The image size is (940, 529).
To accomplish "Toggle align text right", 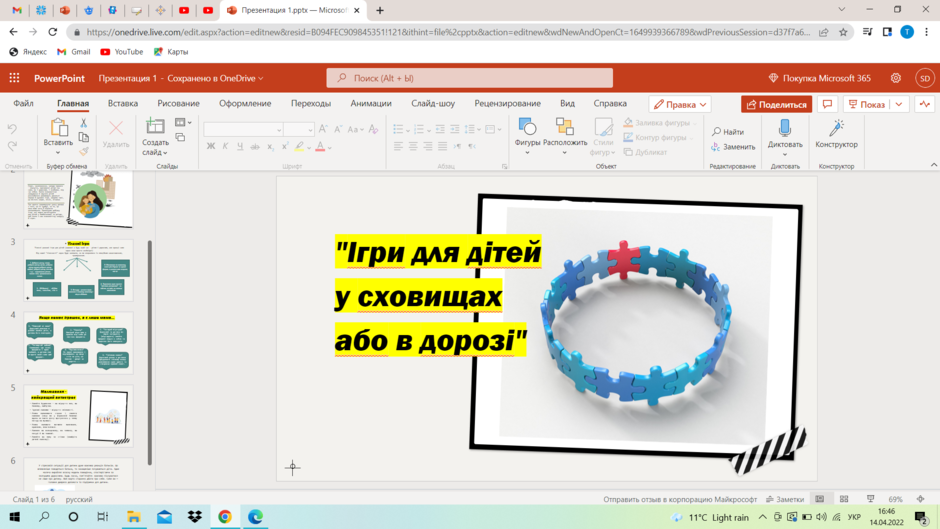I will (x=427, y=146).
